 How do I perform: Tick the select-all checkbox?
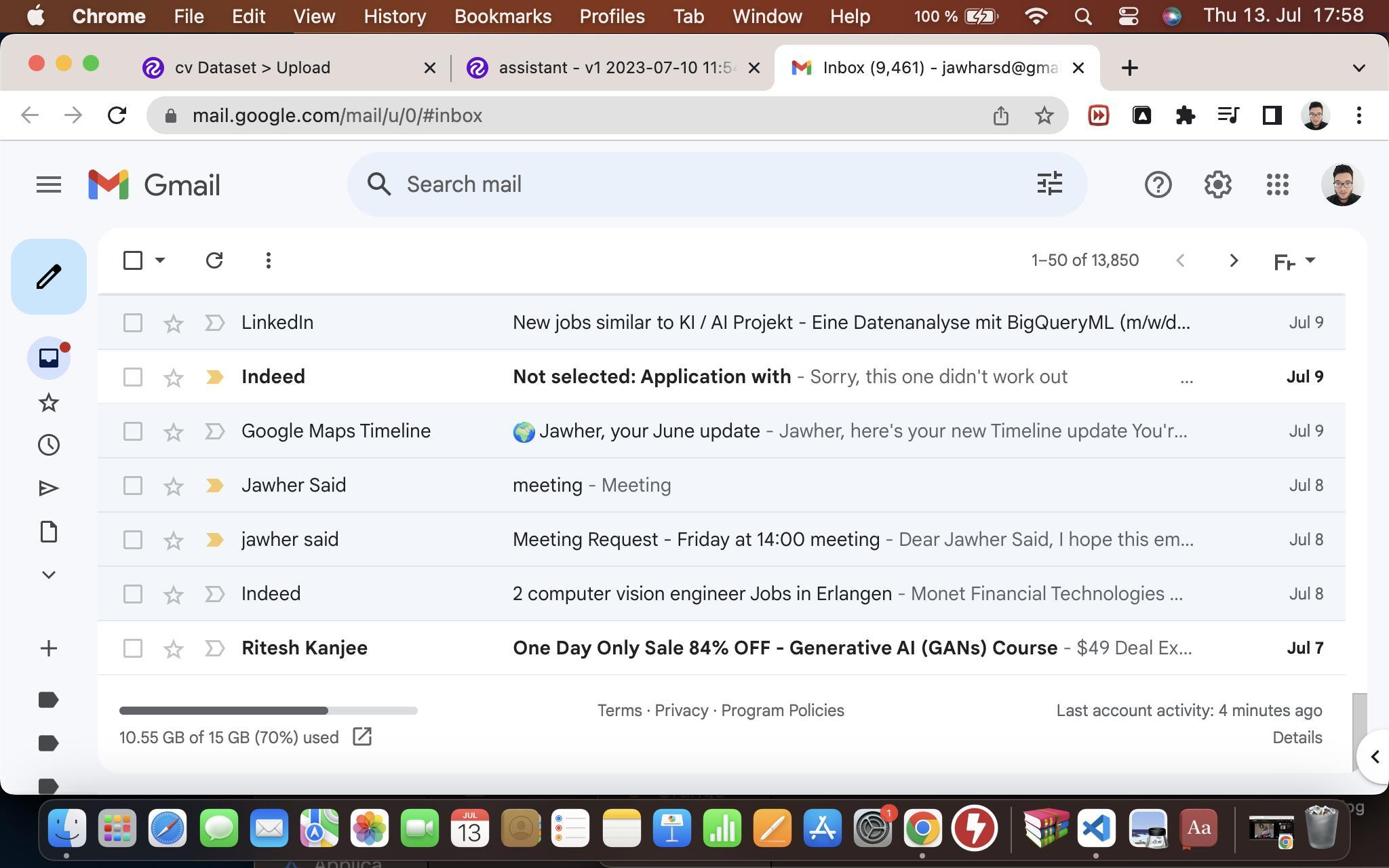(x=133, y=260)
